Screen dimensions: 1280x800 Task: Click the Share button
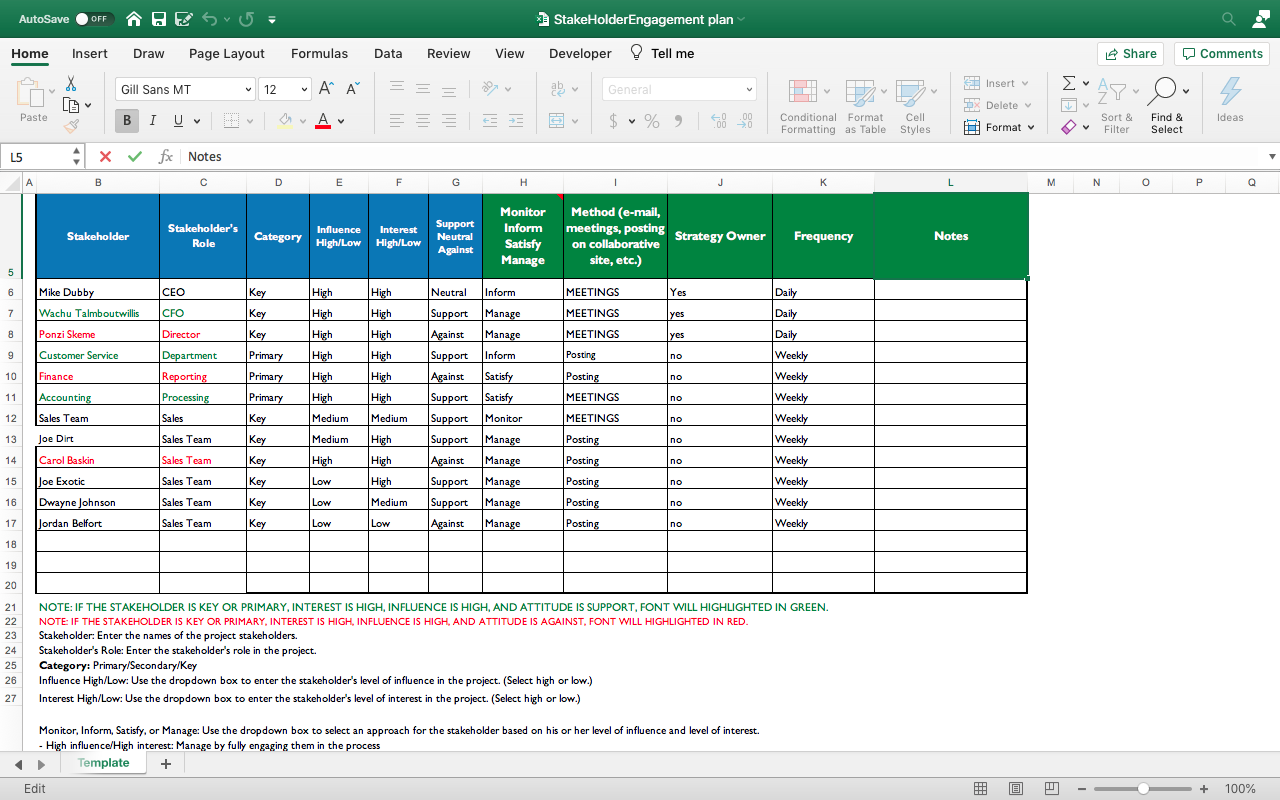1130,53
